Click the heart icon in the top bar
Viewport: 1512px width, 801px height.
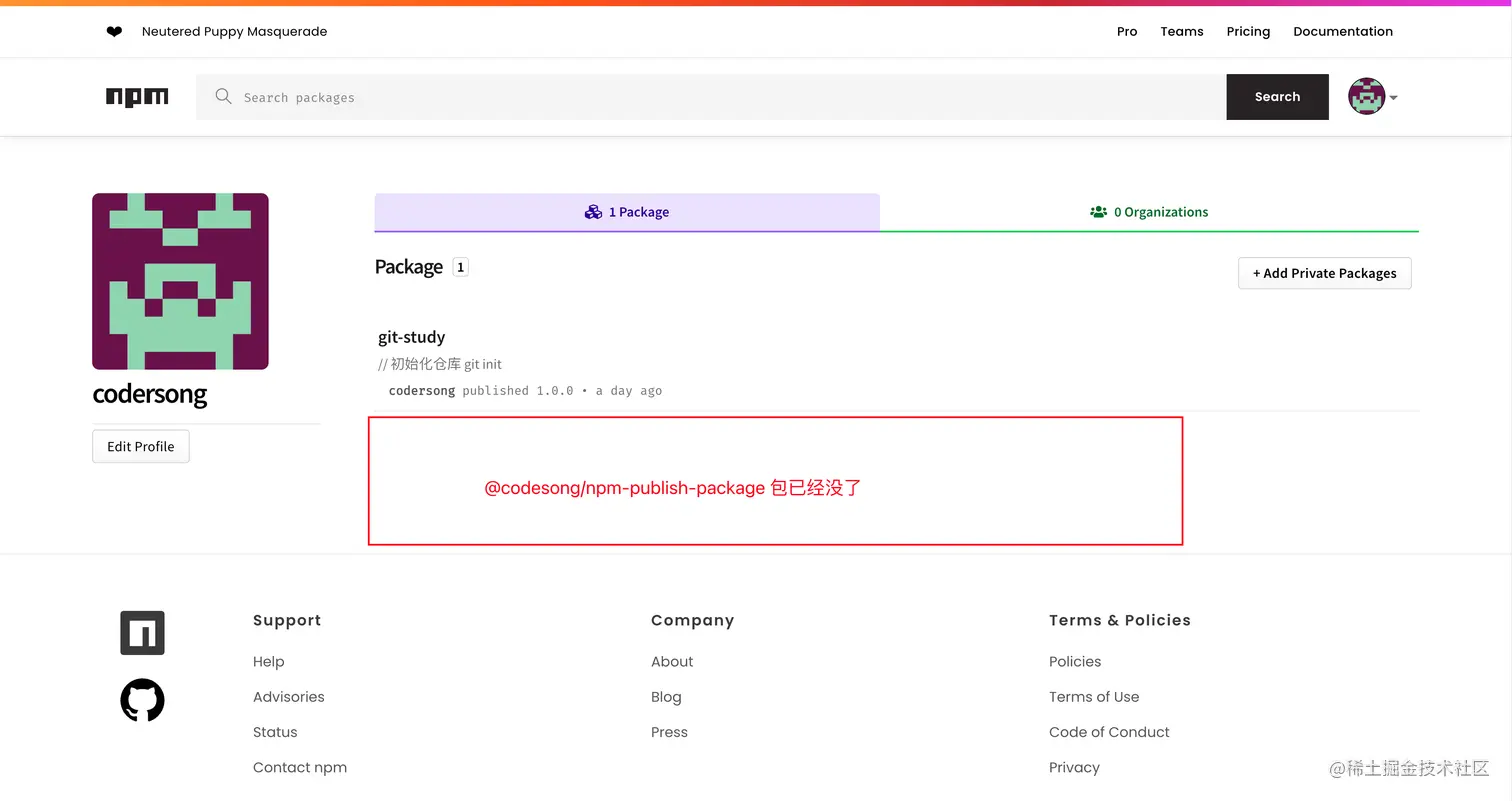click(x=114, y=32)
